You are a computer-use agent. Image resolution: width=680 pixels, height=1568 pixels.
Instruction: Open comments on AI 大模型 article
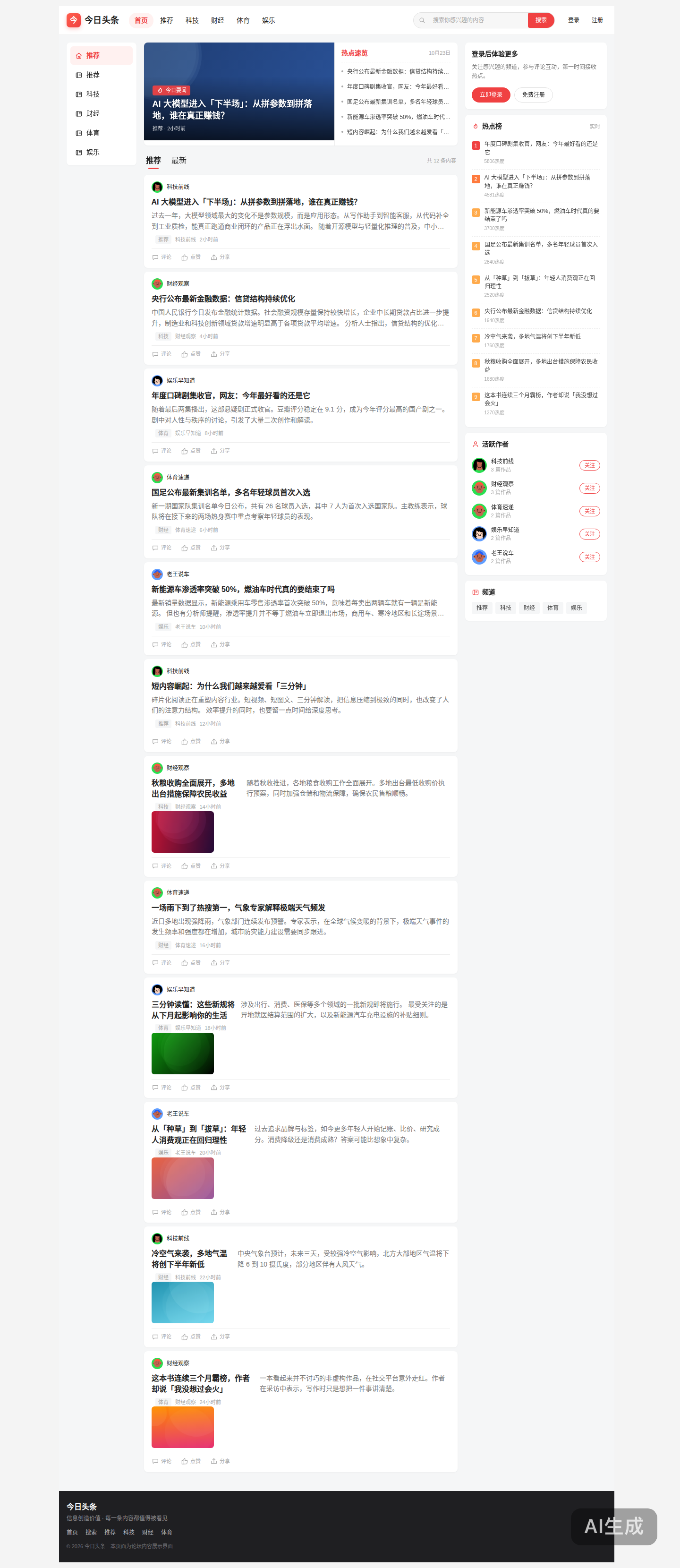[162, 257]
